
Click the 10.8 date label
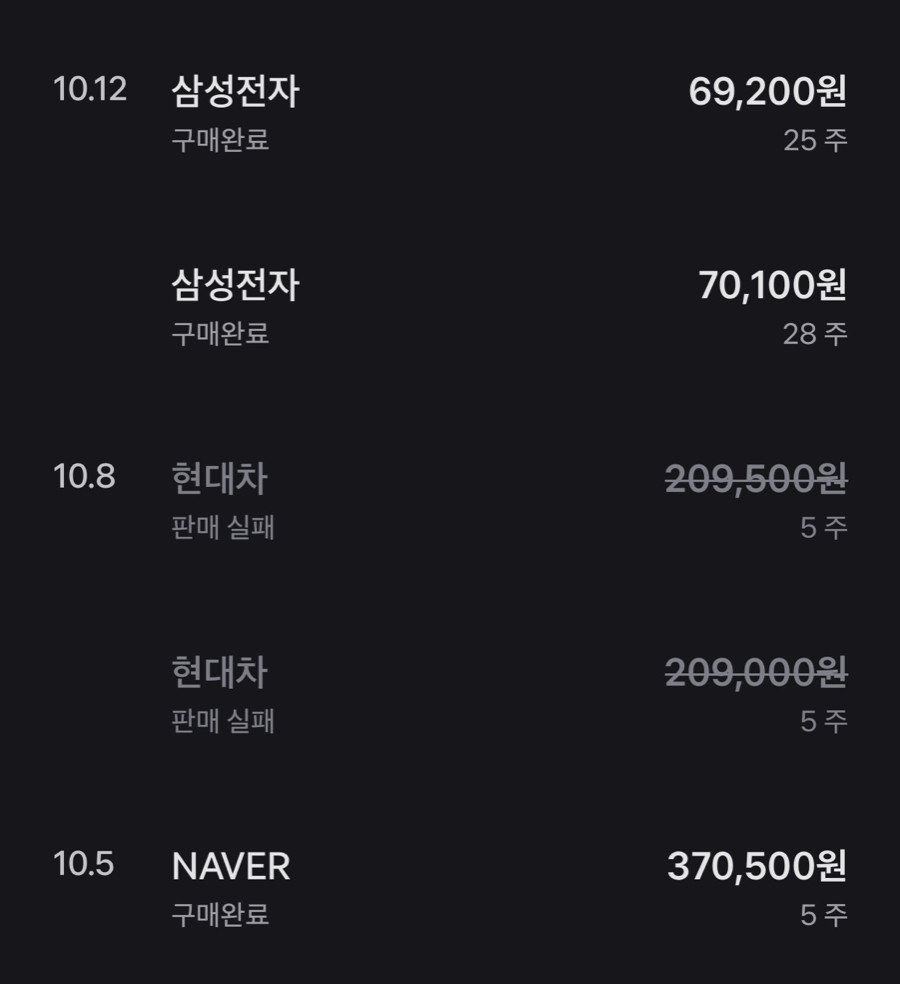pos(84,476)
